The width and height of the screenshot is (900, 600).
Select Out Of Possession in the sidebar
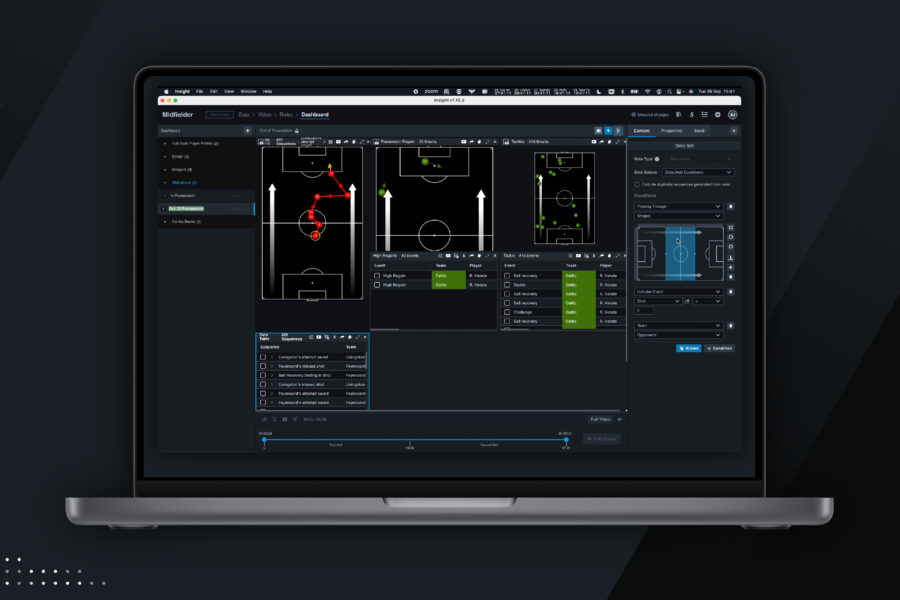coord(186,208)
